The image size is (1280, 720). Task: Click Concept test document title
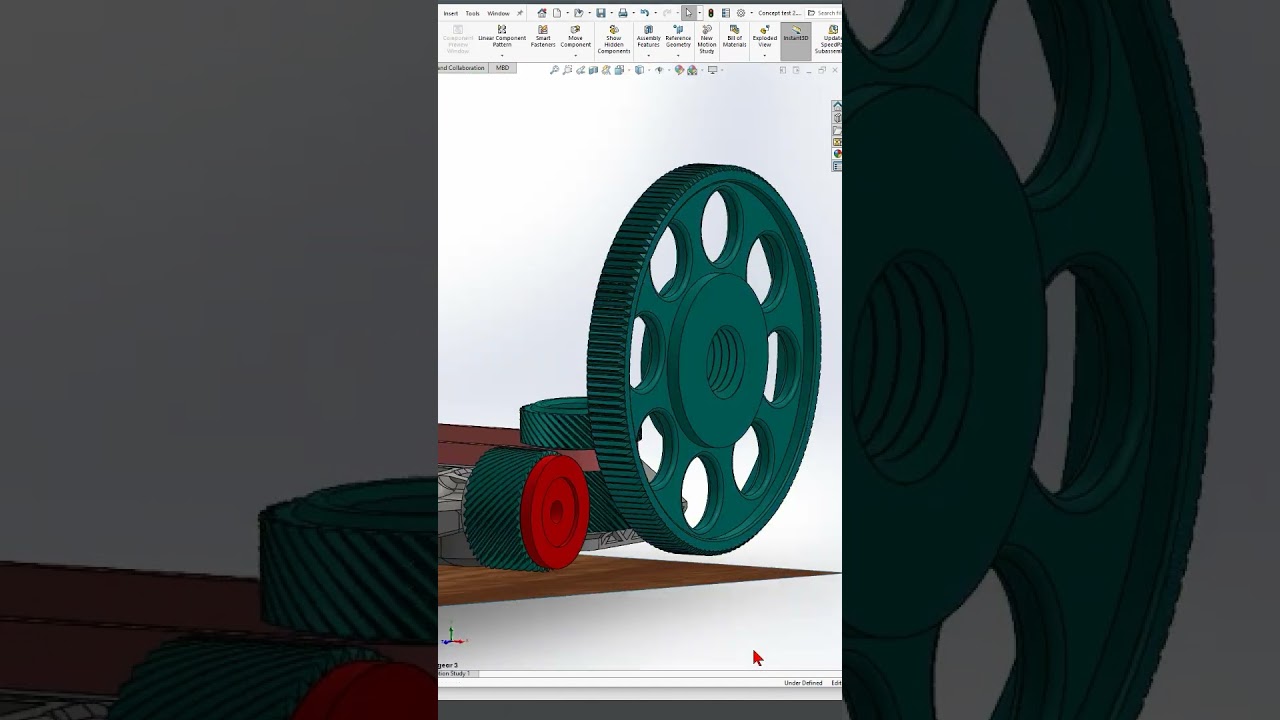tap(780, 13)
